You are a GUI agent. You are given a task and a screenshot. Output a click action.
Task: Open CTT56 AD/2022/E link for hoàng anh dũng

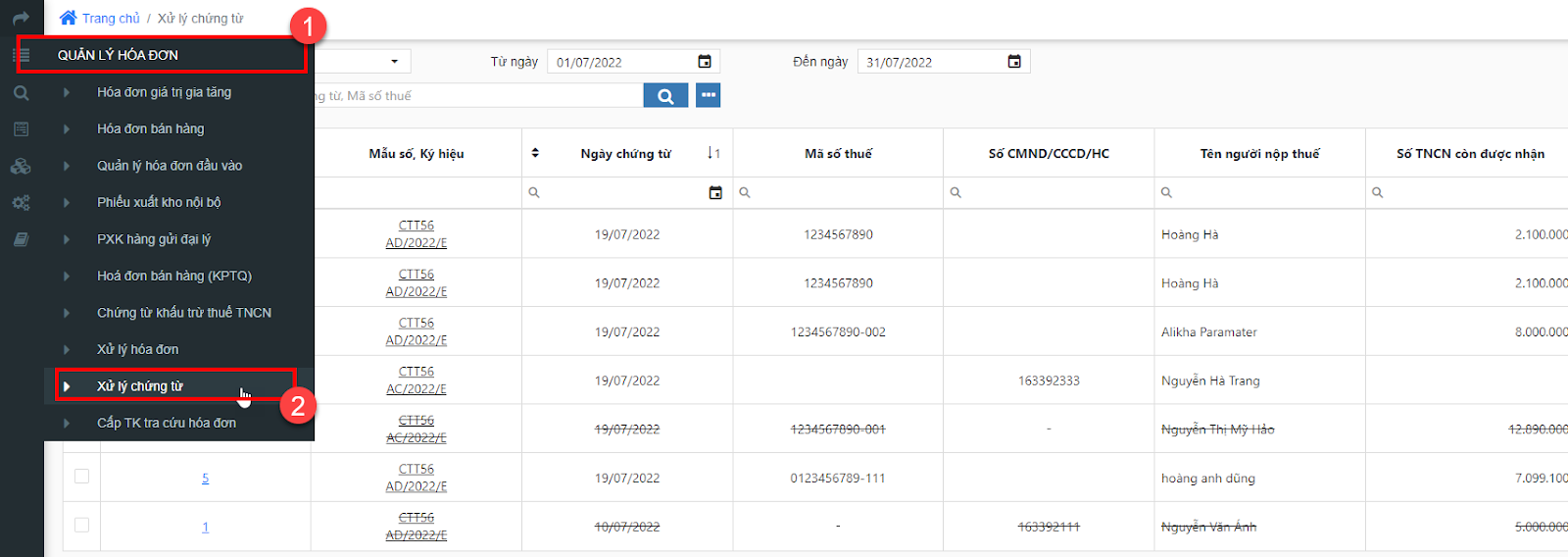(x=416, y=478)
